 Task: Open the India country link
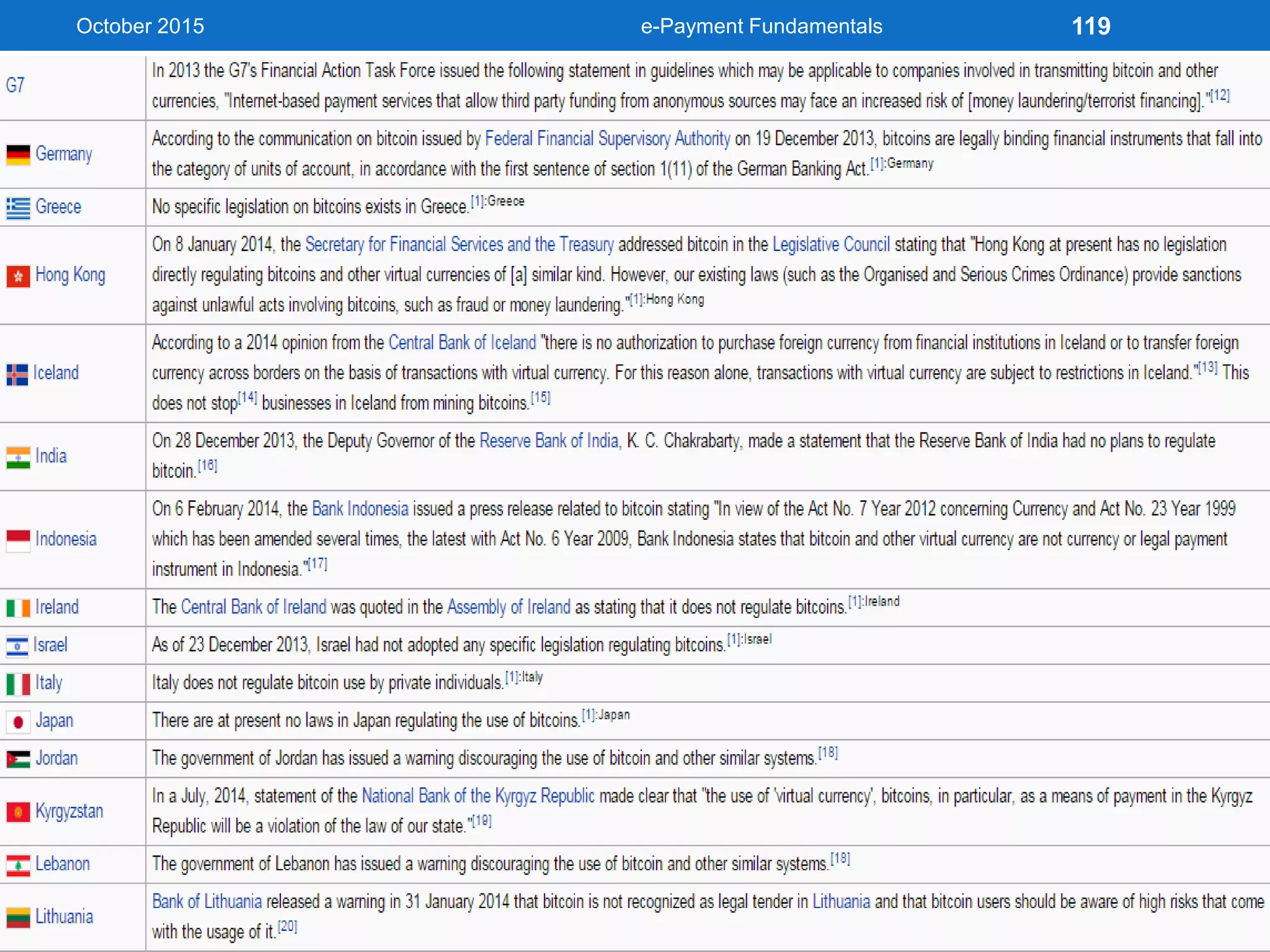[x=51, y=456]
